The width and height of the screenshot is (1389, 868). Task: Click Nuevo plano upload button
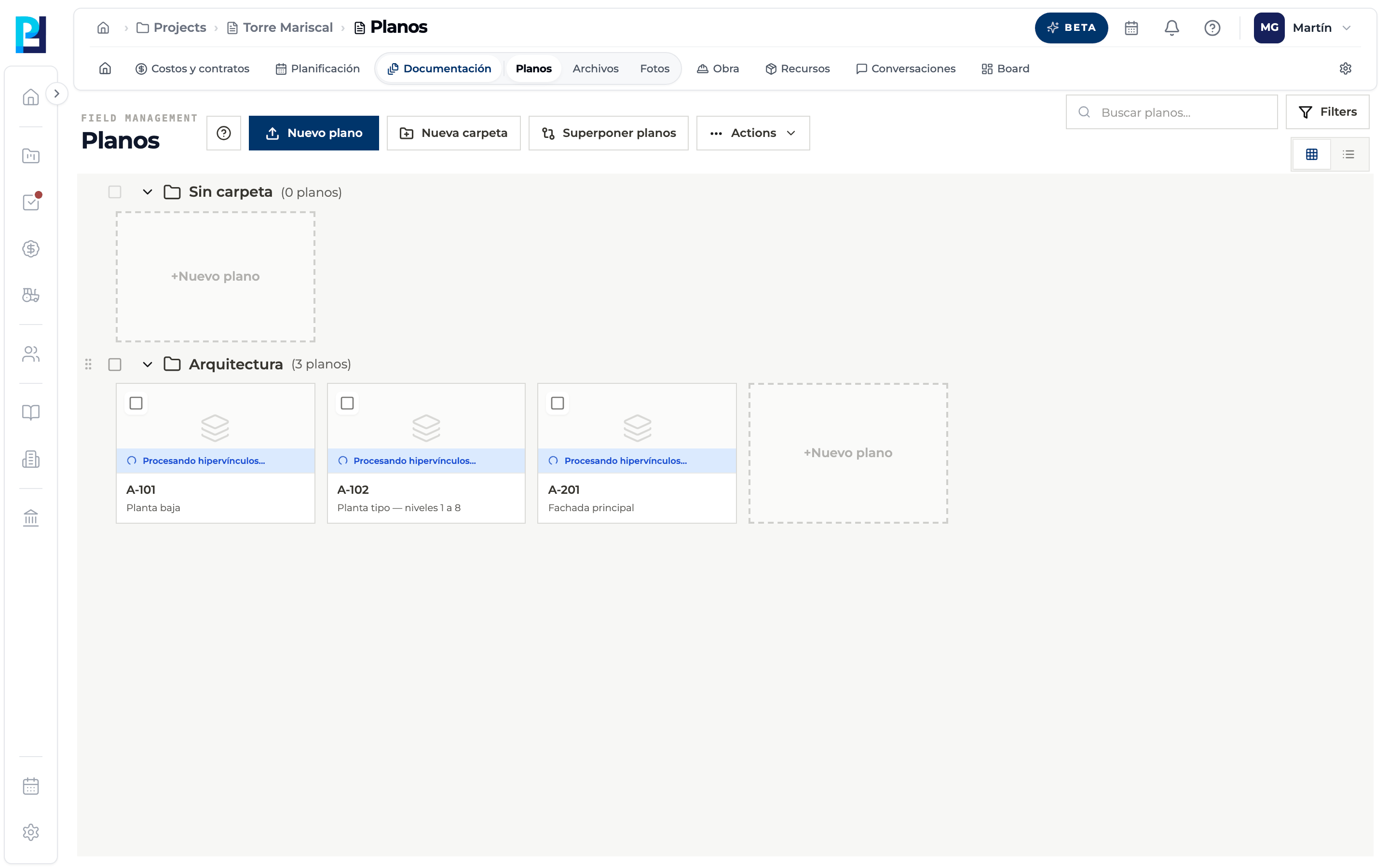point(313,133)
